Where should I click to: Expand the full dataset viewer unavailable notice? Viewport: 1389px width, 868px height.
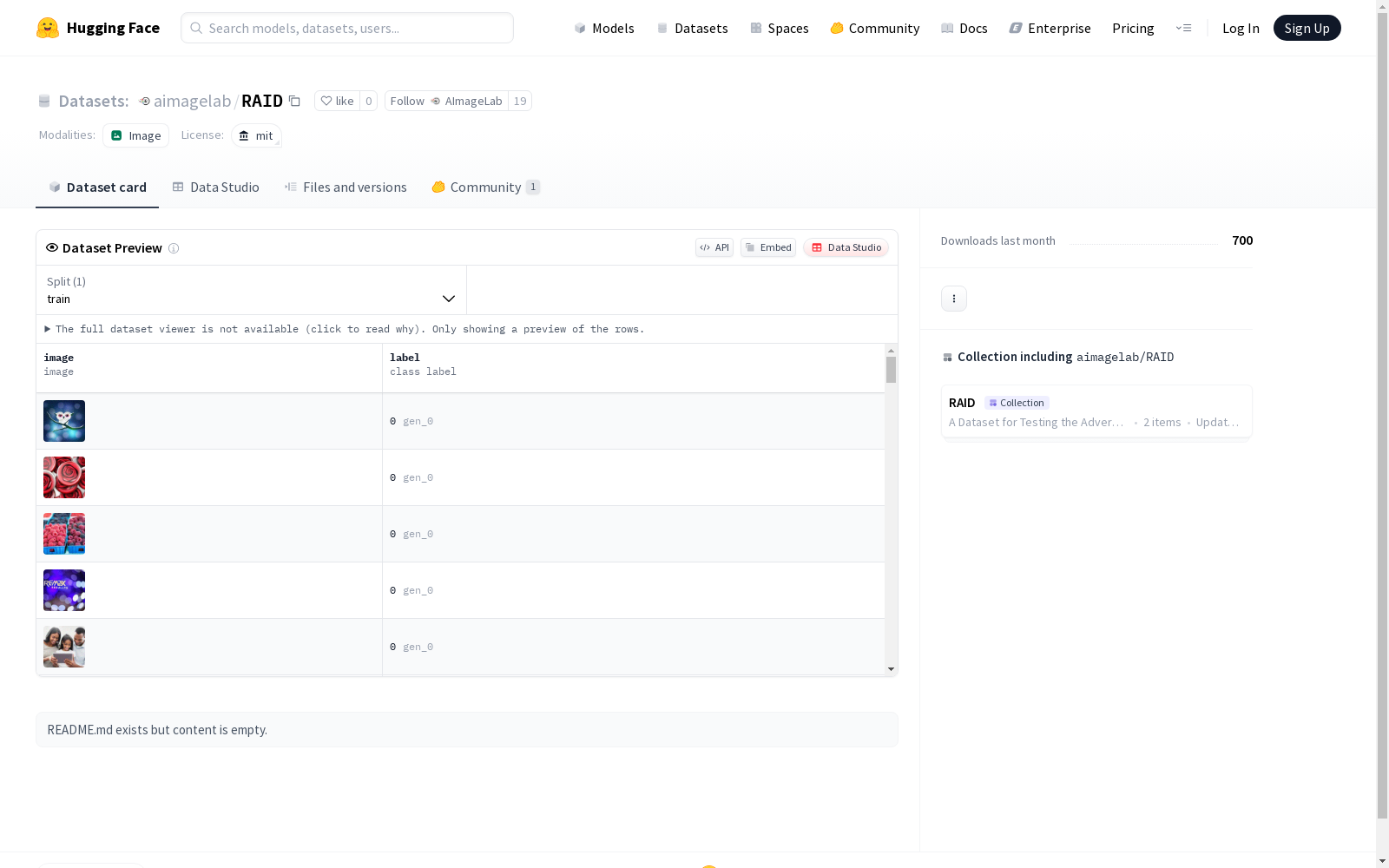(x=345, y=329)
